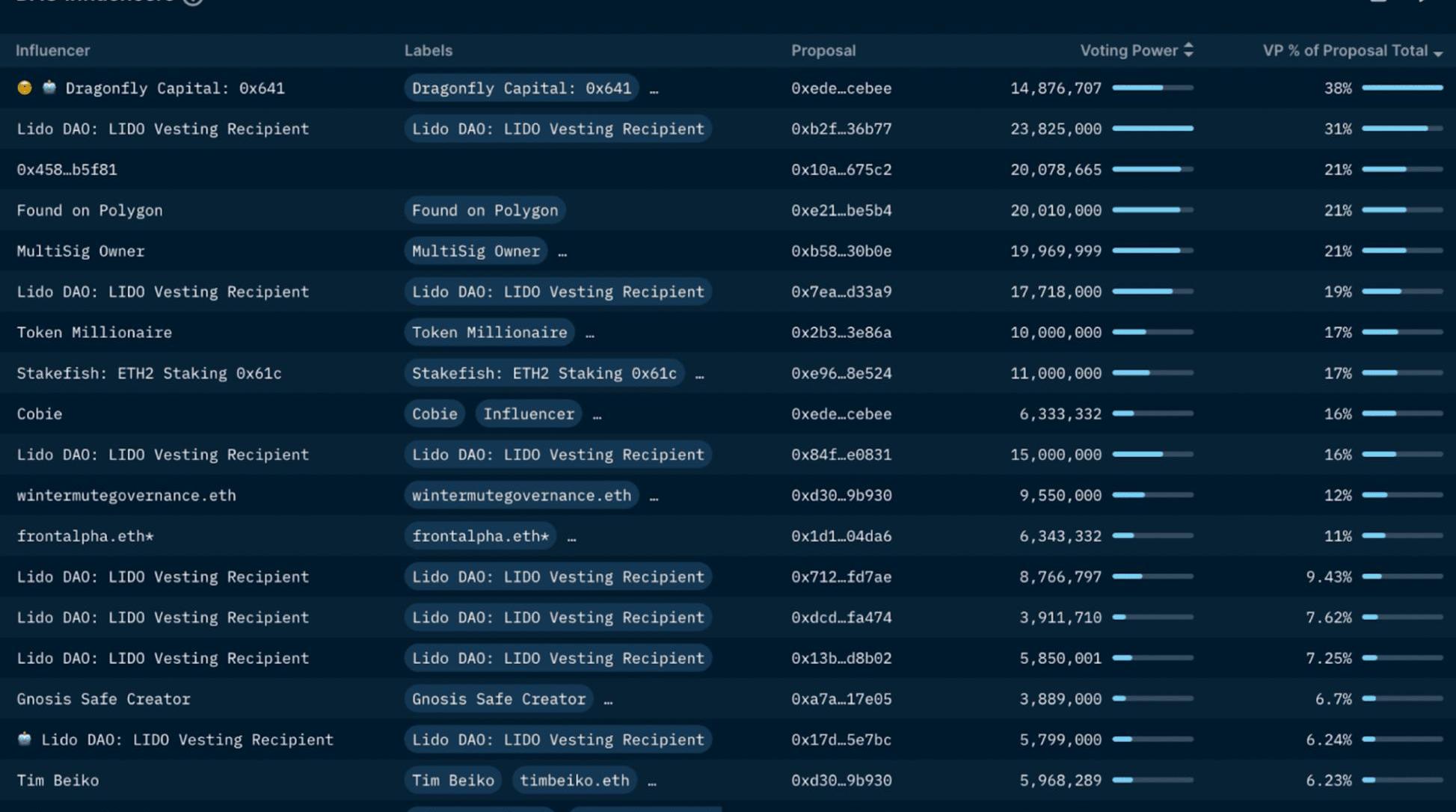Click the ellipsis after frontalpha.eth label
This screenshot has height=812, width=1456.
point(571,538)
